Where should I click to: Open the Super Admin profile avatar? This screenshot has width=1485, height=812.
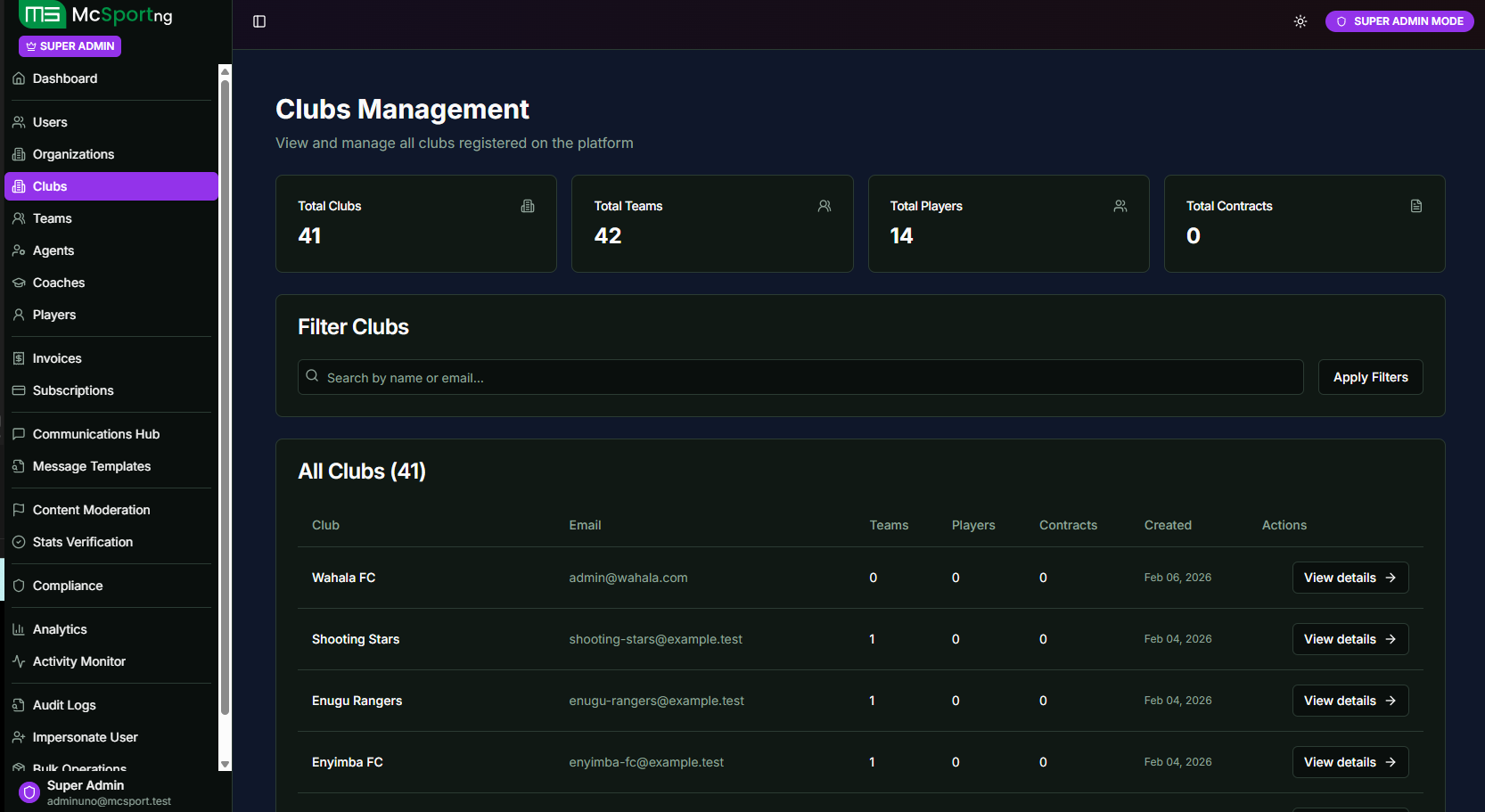[29, 792]
